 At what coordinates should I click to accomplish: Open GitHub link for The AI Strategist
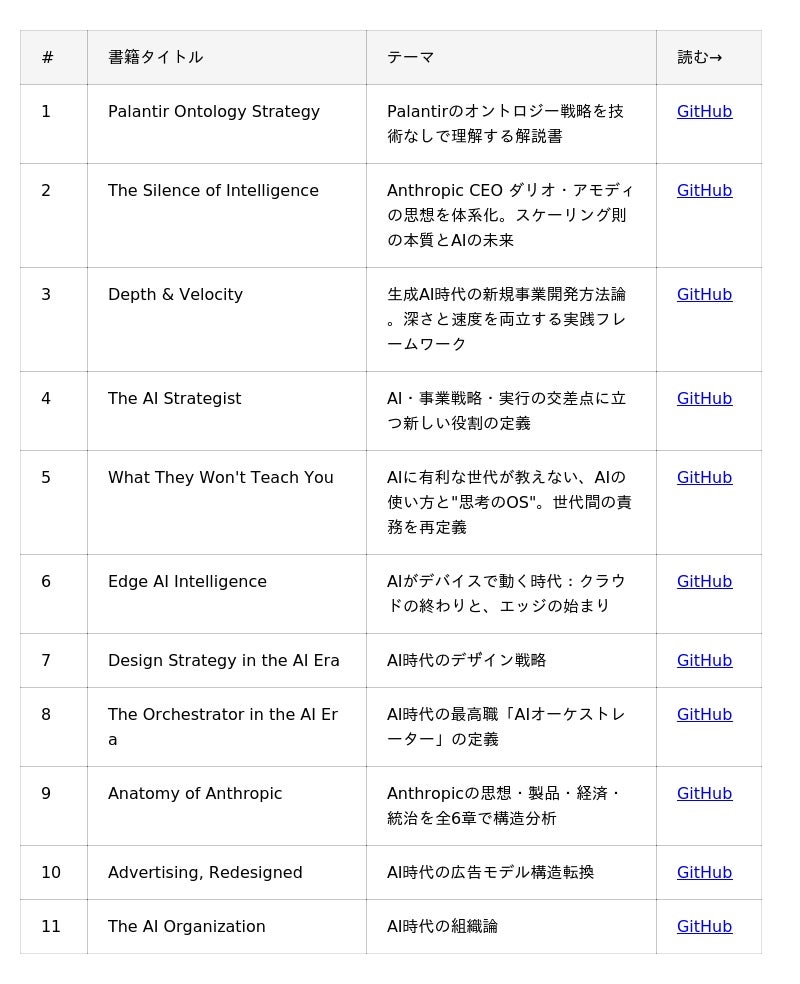(704, 399)
